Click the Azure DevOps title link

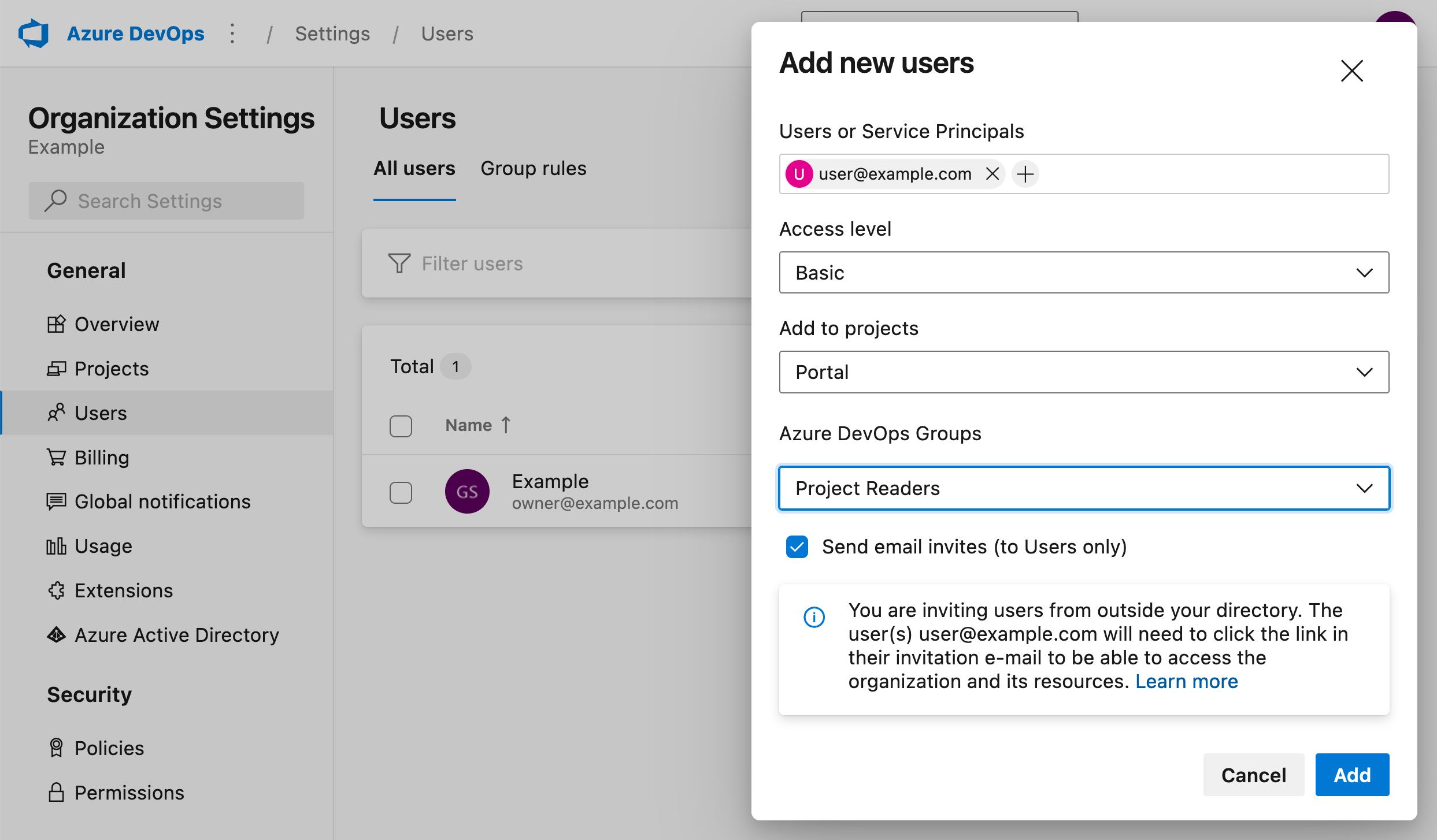[136, 34]
